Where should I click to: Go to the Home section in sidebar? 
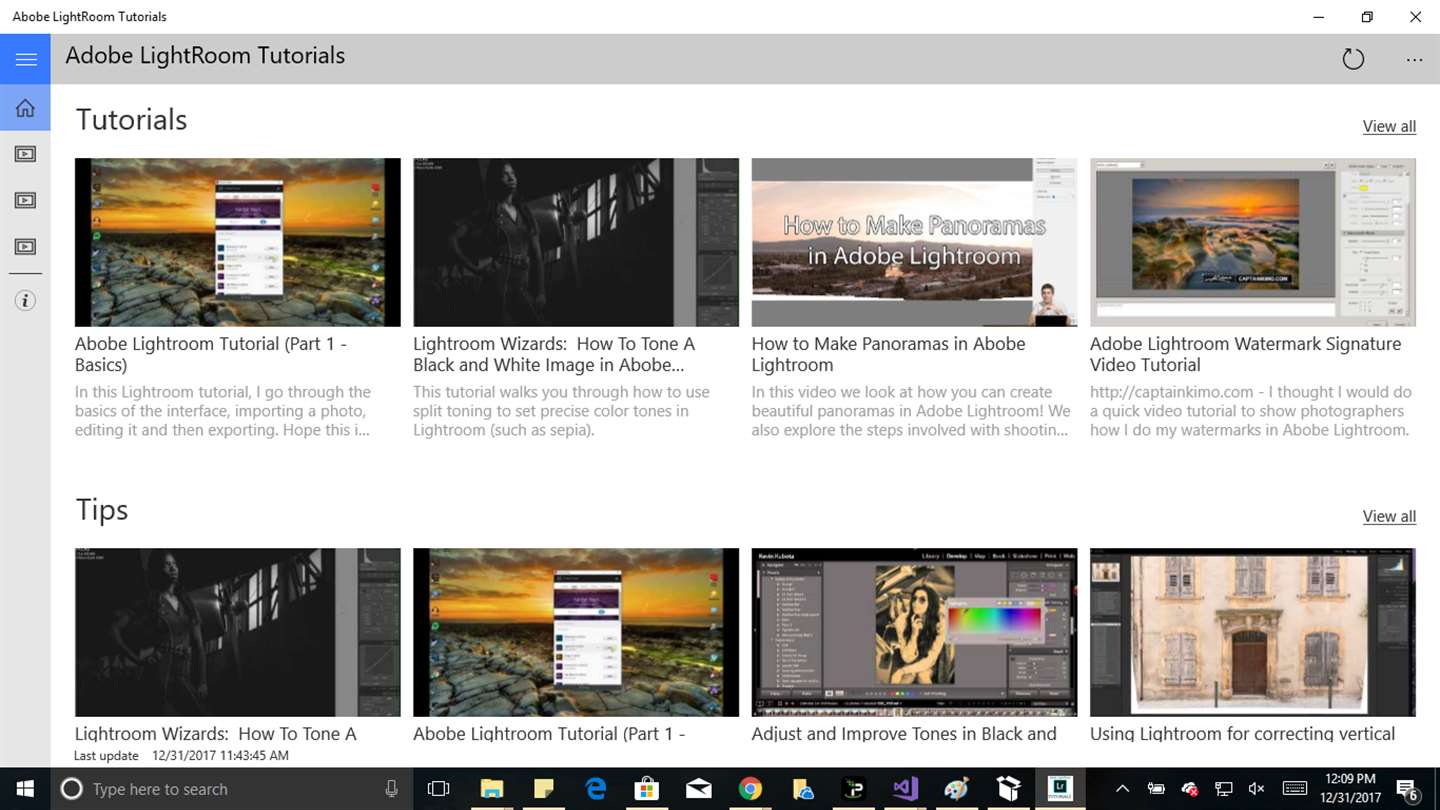pyautogui.click(x=25, y=108)
